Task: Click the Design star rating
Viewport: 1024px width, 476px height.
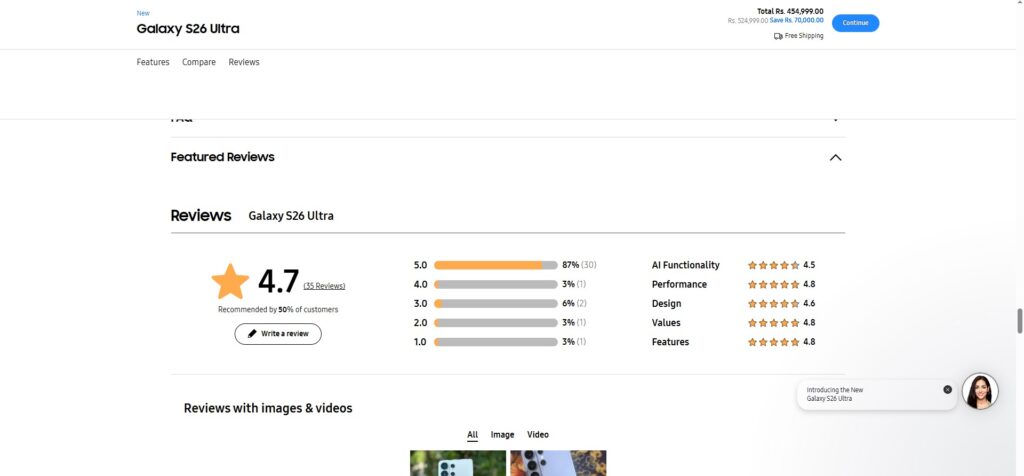Action: point(773,304)
